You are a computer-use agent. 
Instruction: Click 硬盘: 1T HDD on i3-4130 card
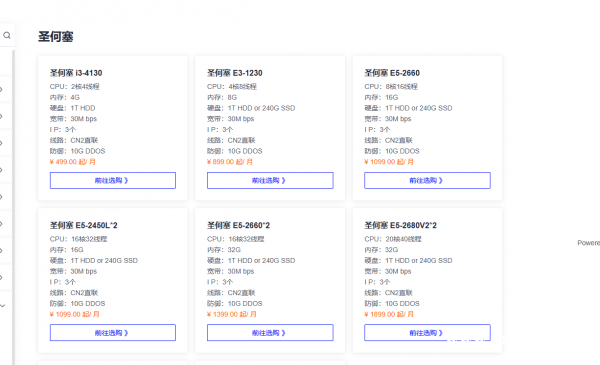click(72, 108)
